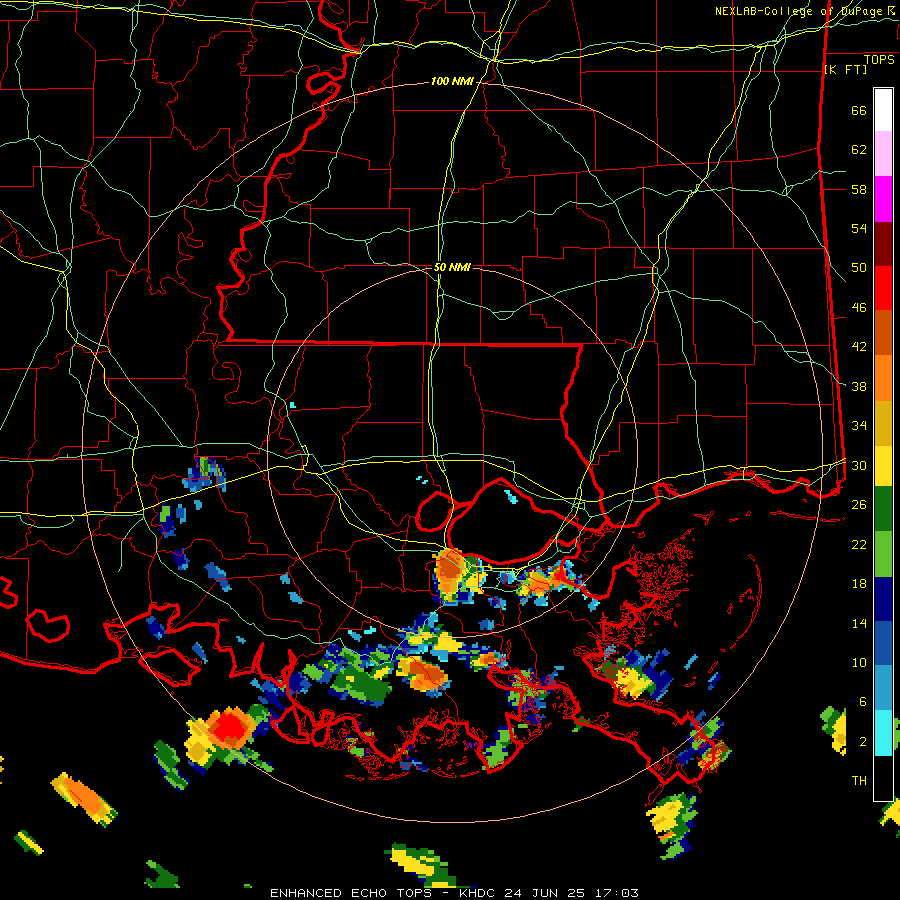Image resolution: width=900 pixels, height=900 pixels.
Task: Click the light orange legend swatch
Action: (x=883, y=378)
